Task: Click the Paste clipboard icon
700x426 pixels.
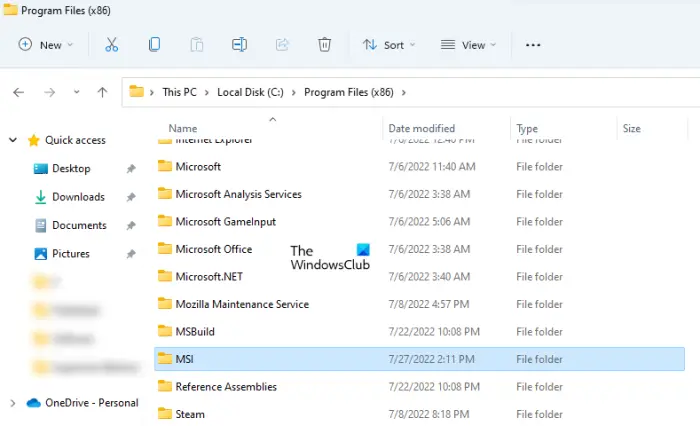Action: click(x=196, y=45)
